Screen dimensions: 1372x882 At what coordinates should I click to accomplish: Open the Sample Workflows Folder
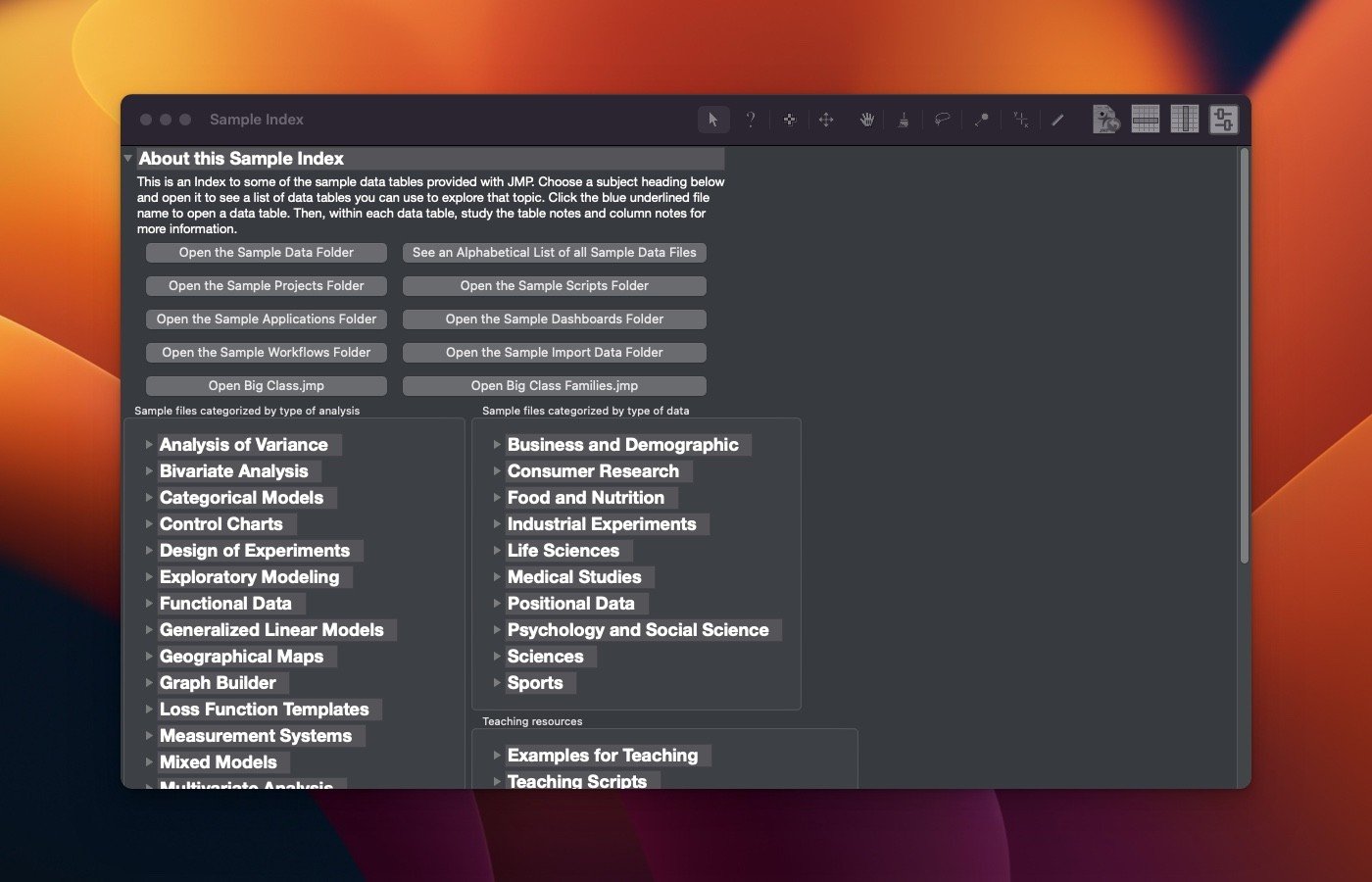point(267,353)
